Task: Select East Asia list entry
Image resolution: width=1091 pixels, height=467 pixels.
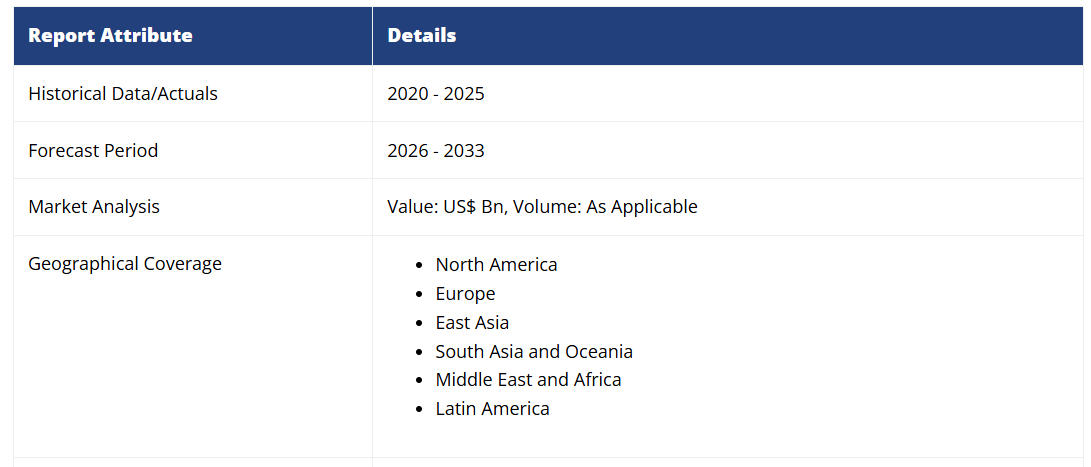Action: coord(472,323)
